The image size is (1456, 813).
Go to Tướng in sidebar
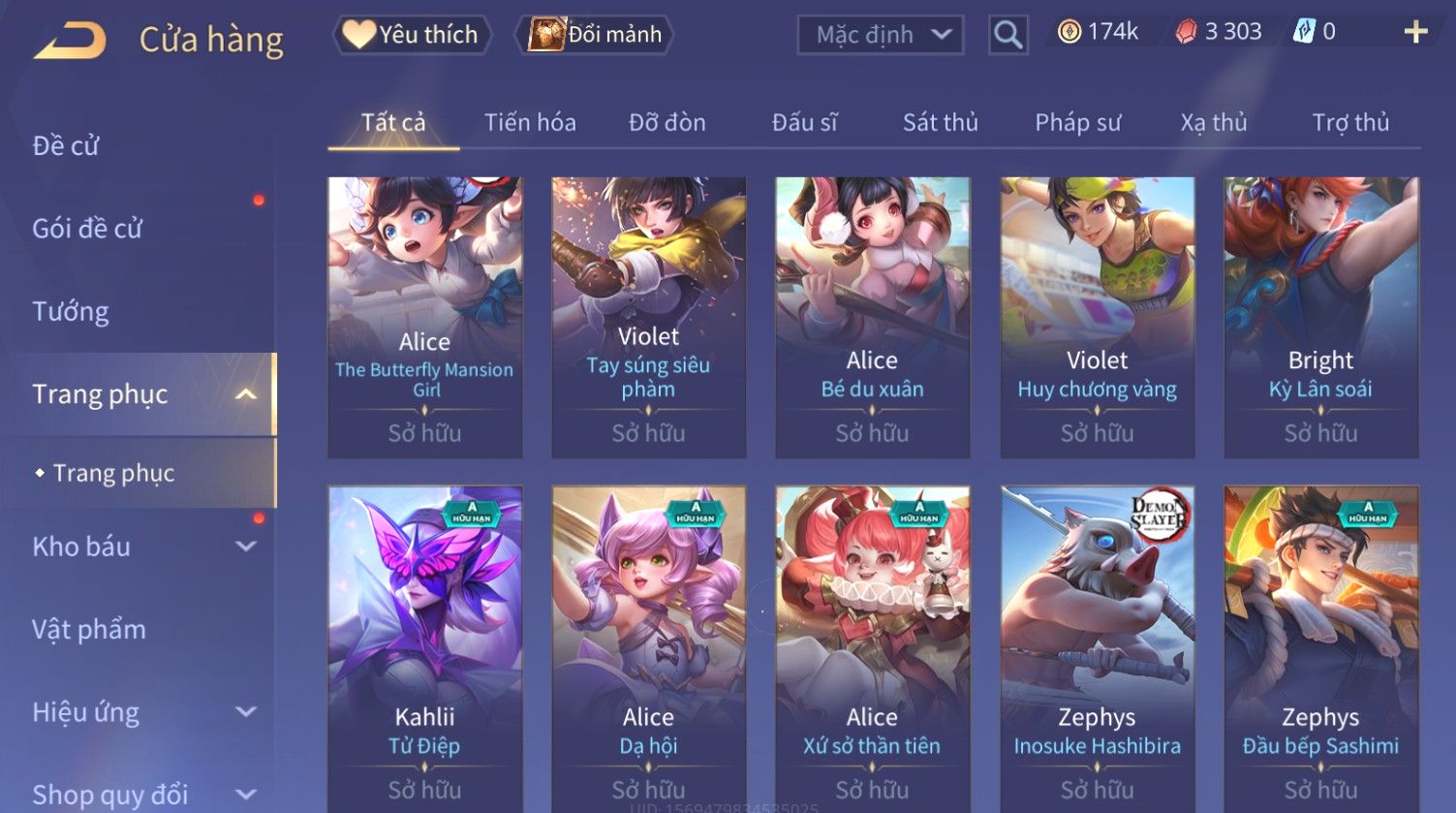71,312
